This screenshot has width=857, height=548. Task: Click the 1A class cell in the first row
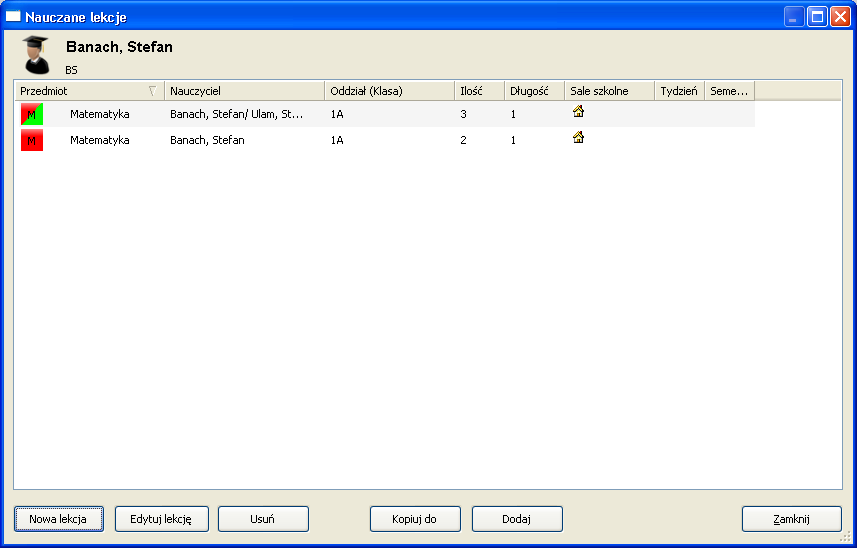point(337,114)
